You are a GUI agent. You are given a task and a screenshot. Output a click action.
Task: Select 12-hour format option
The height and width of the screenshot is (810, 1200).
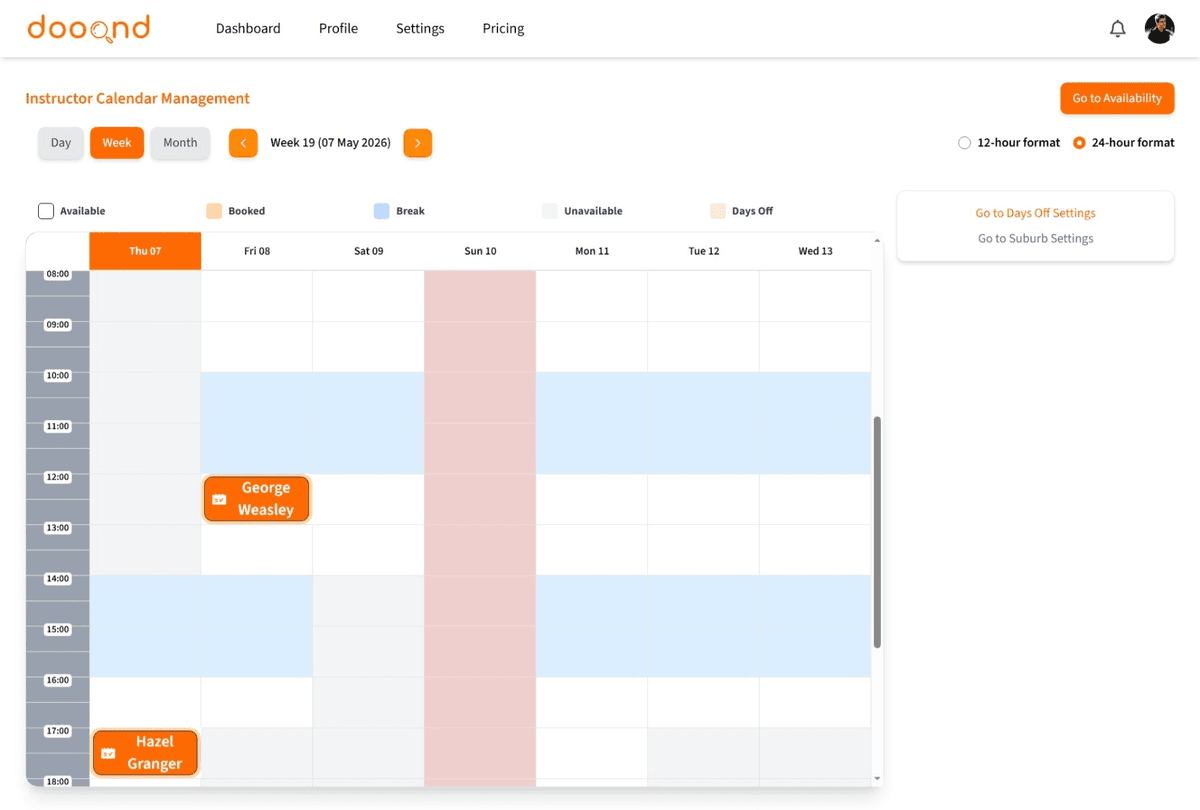[965, 143]
